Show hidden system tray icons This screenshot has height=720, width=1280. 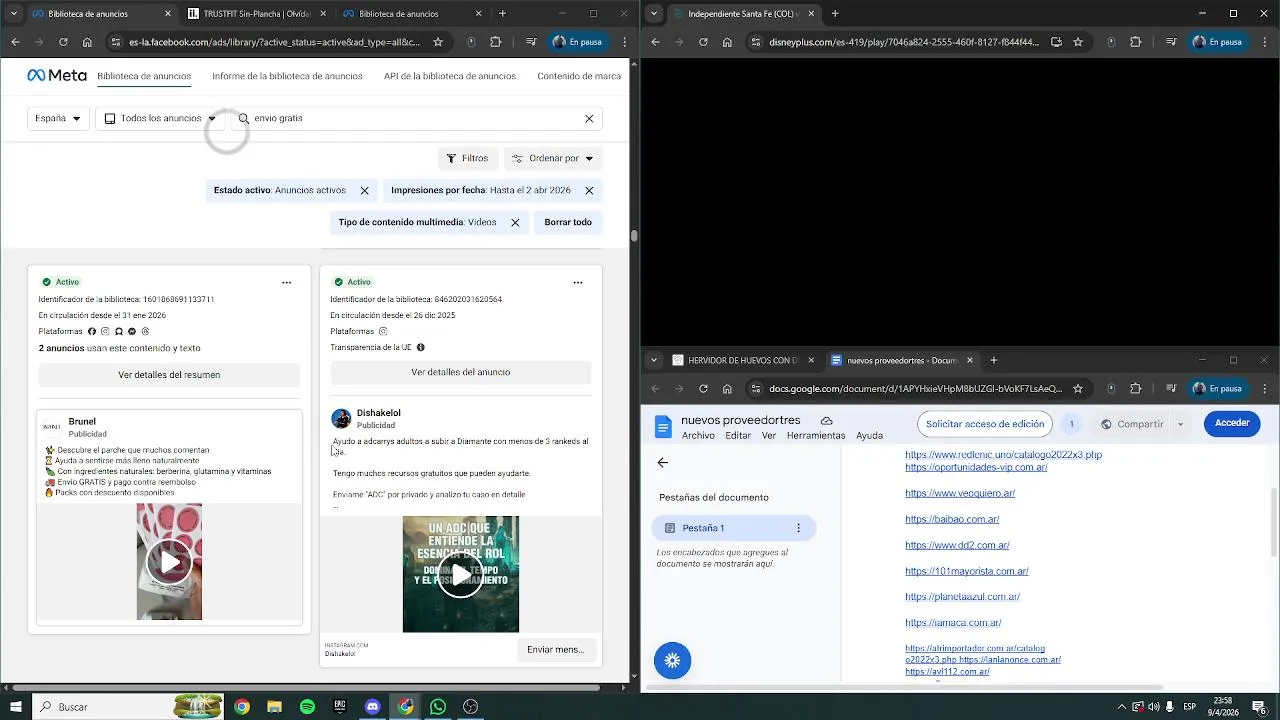[x=1121, y=707]
